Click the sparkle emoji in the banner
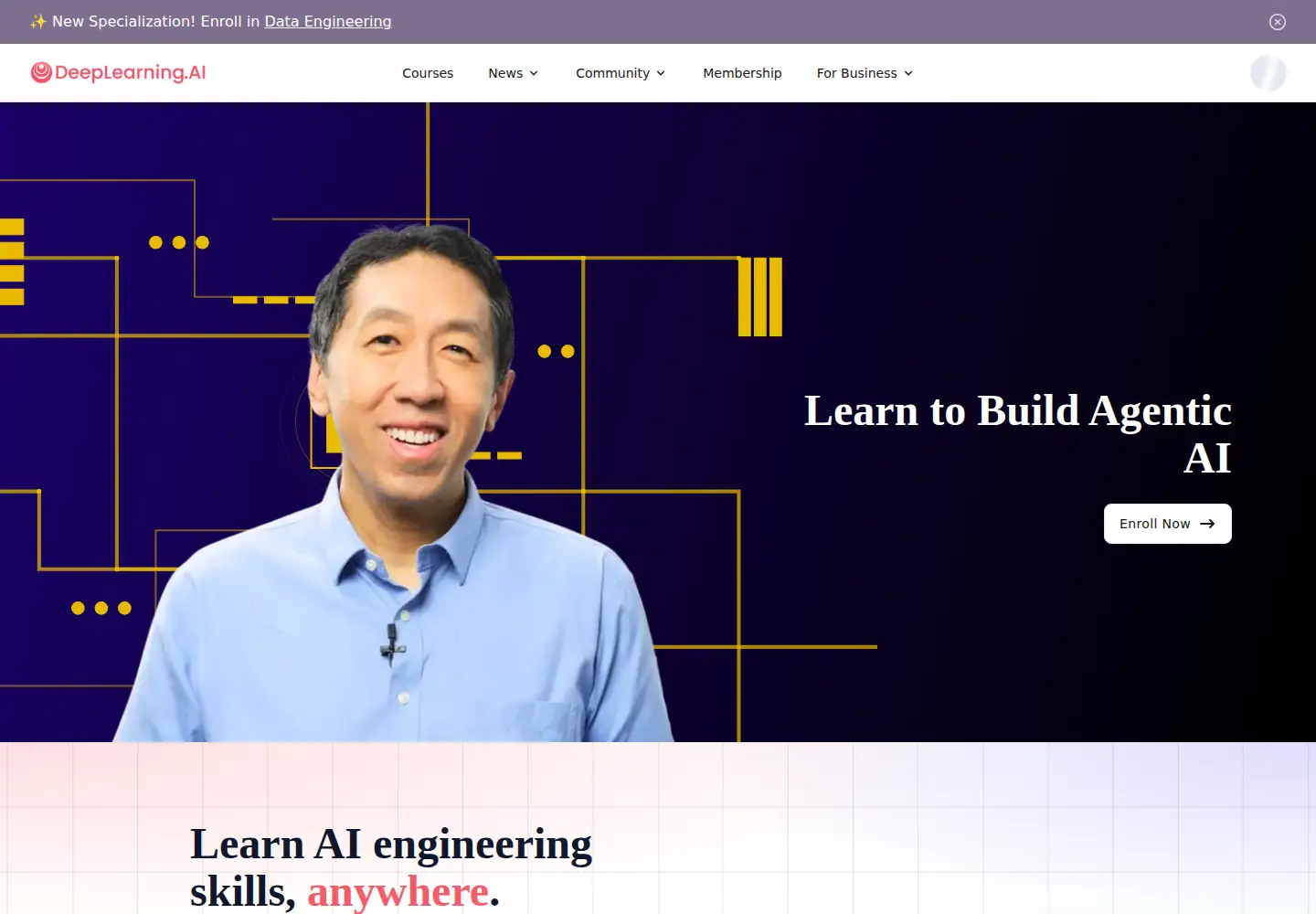 [37, 21]
